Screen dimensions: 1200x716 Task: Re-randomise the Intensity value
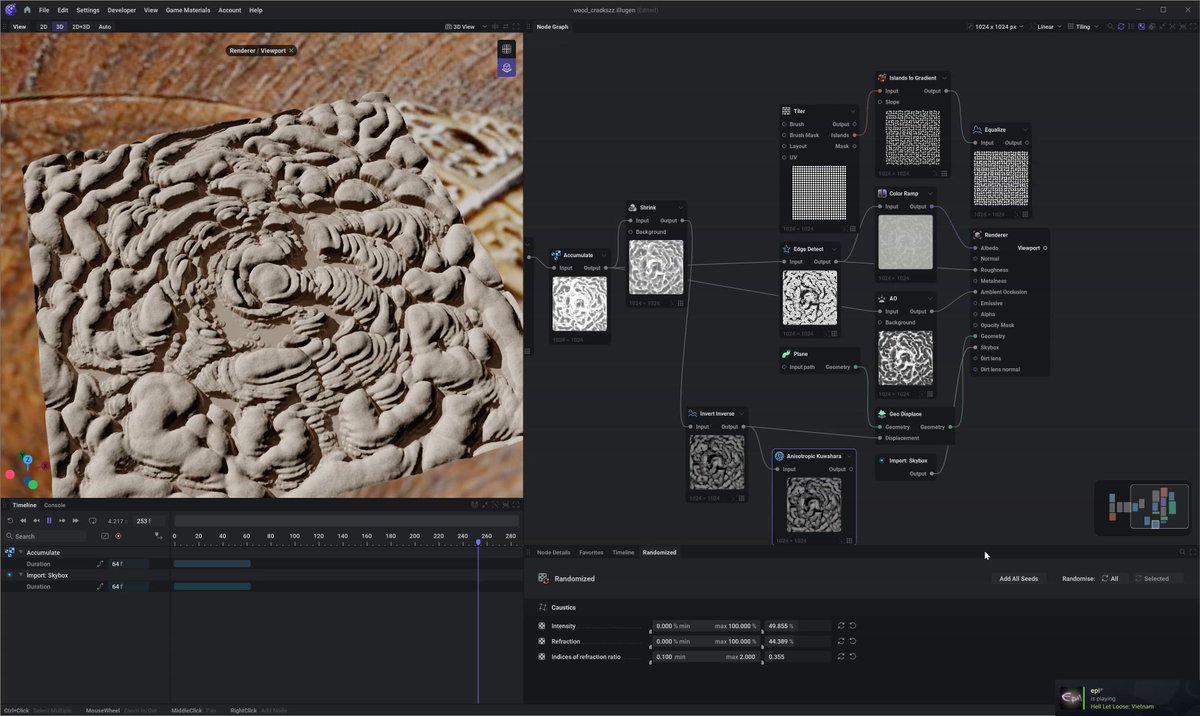[x=841, y=626]
